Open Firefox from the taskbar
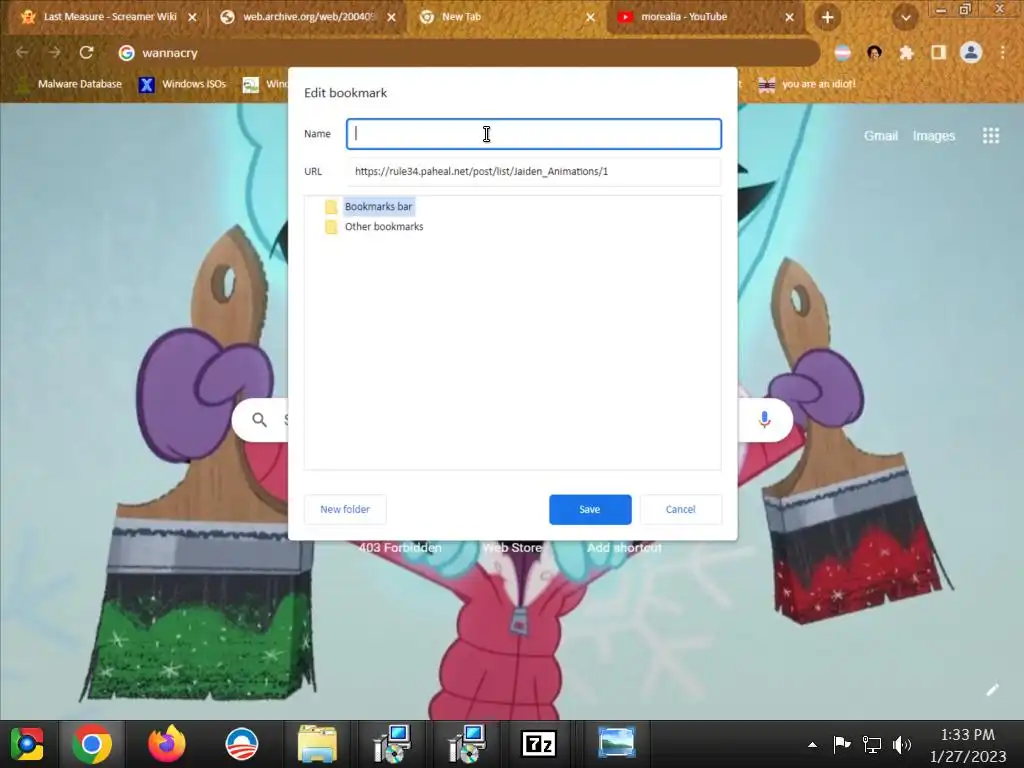1024x768 pixels. 167,744
